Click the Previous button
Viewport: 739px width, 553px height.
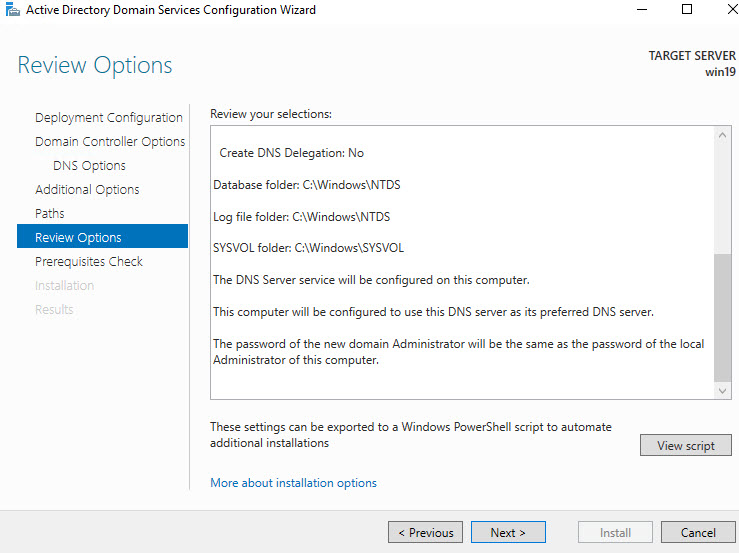point(425,533)
